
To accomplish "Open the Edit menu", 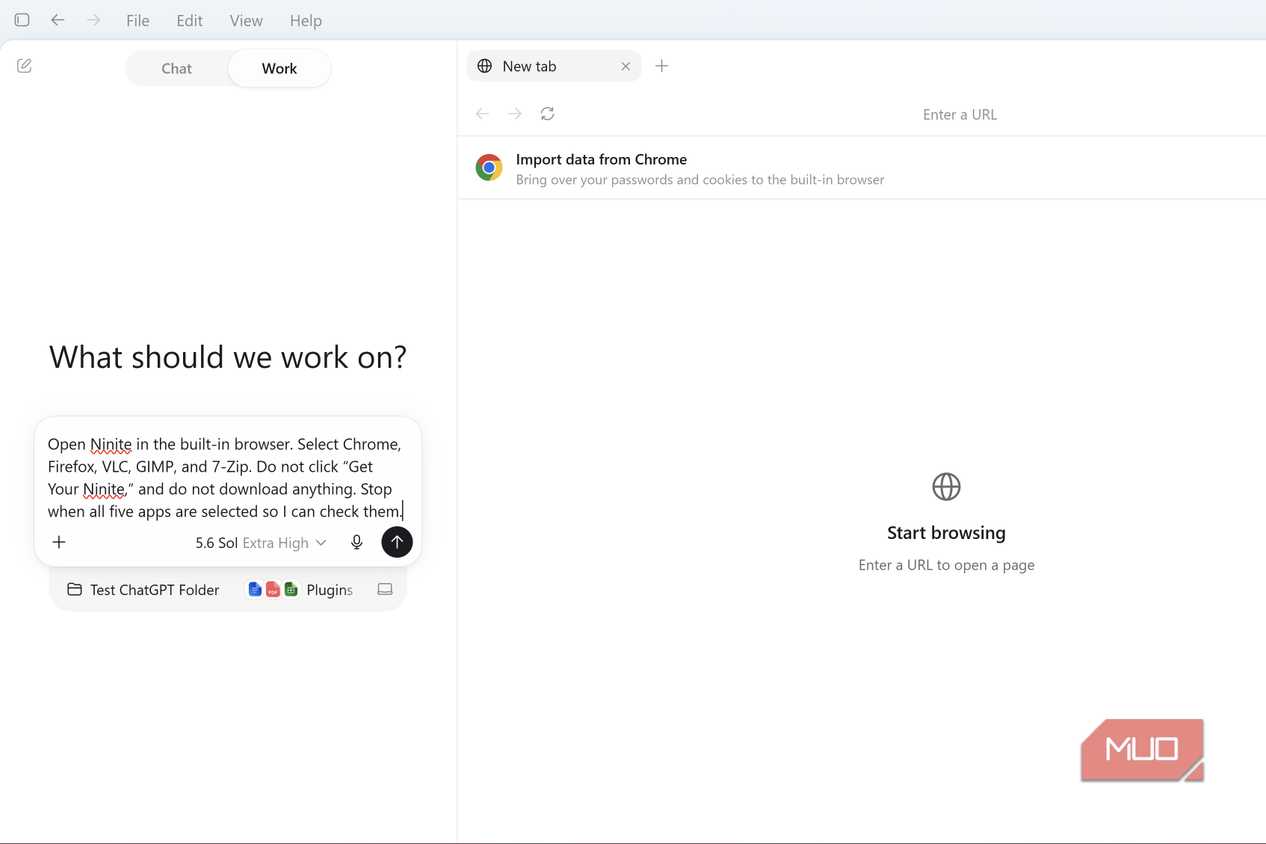I will click(x=189, y=20).
